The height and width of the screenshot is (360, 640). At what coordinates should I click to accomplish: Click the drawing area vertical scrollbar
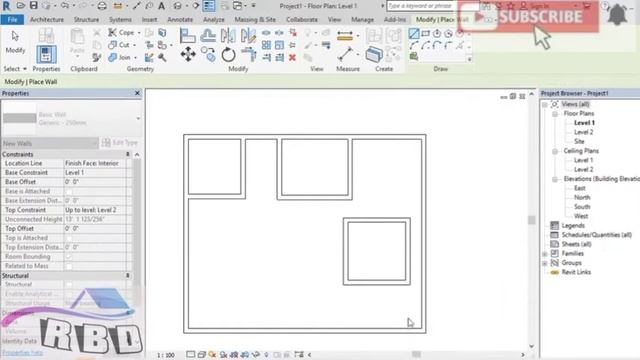click(531, 220)
